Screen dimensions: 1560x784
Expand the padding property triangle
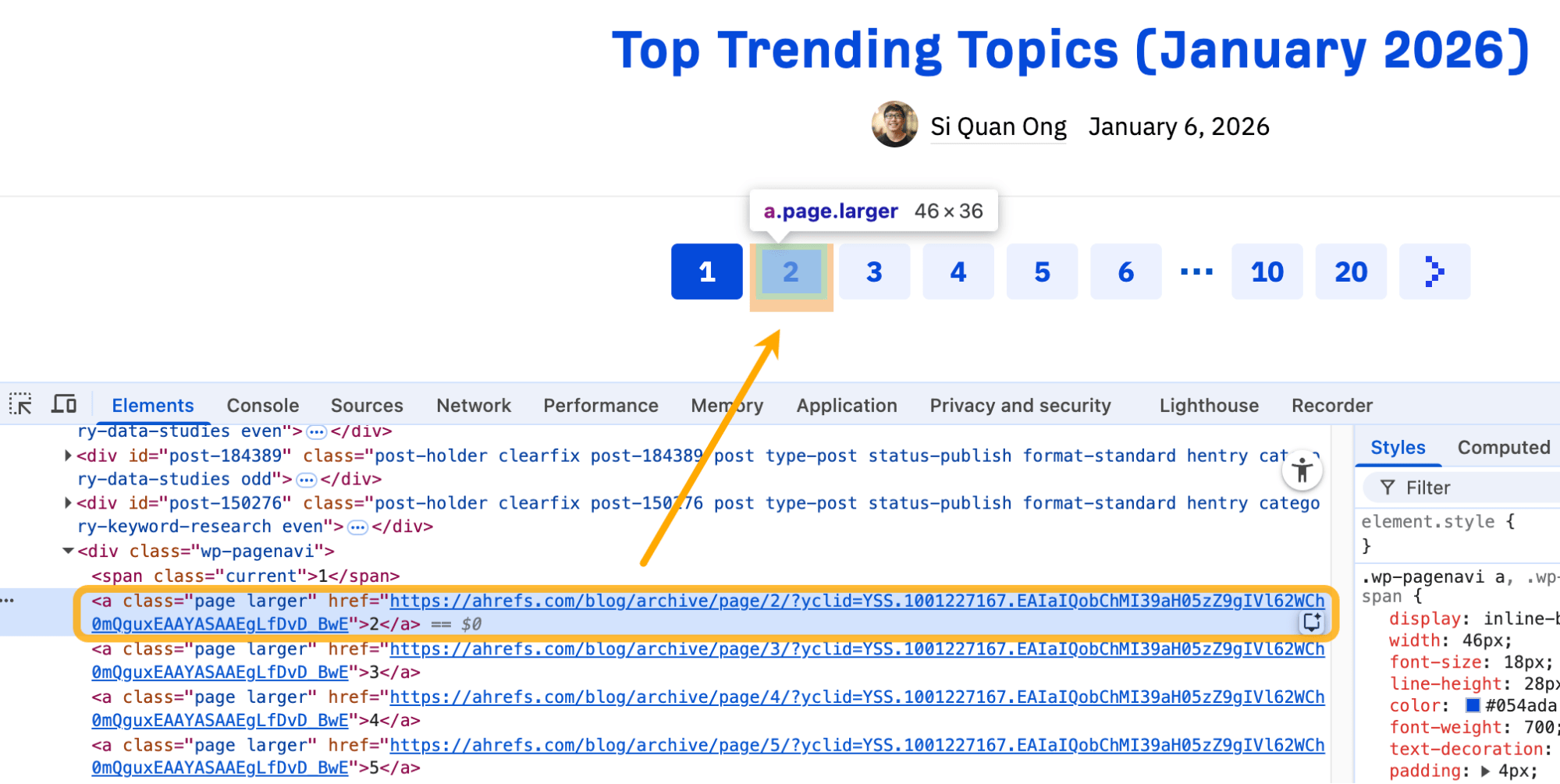pyautogui.click(x=1485, y=771)
